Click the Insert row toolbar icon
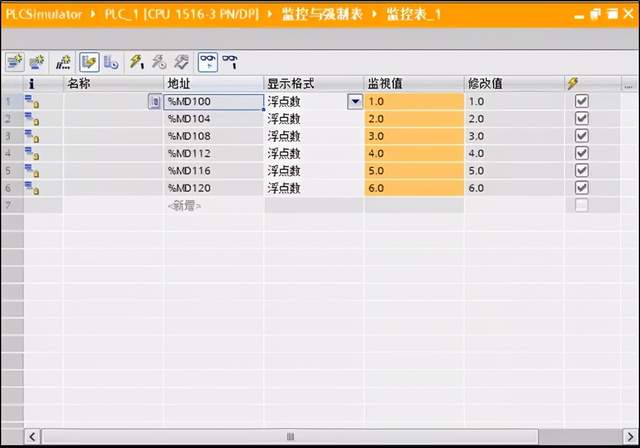The width and height of the screenshot is (640, 448). pyautogui.click(x=13, y=61)
